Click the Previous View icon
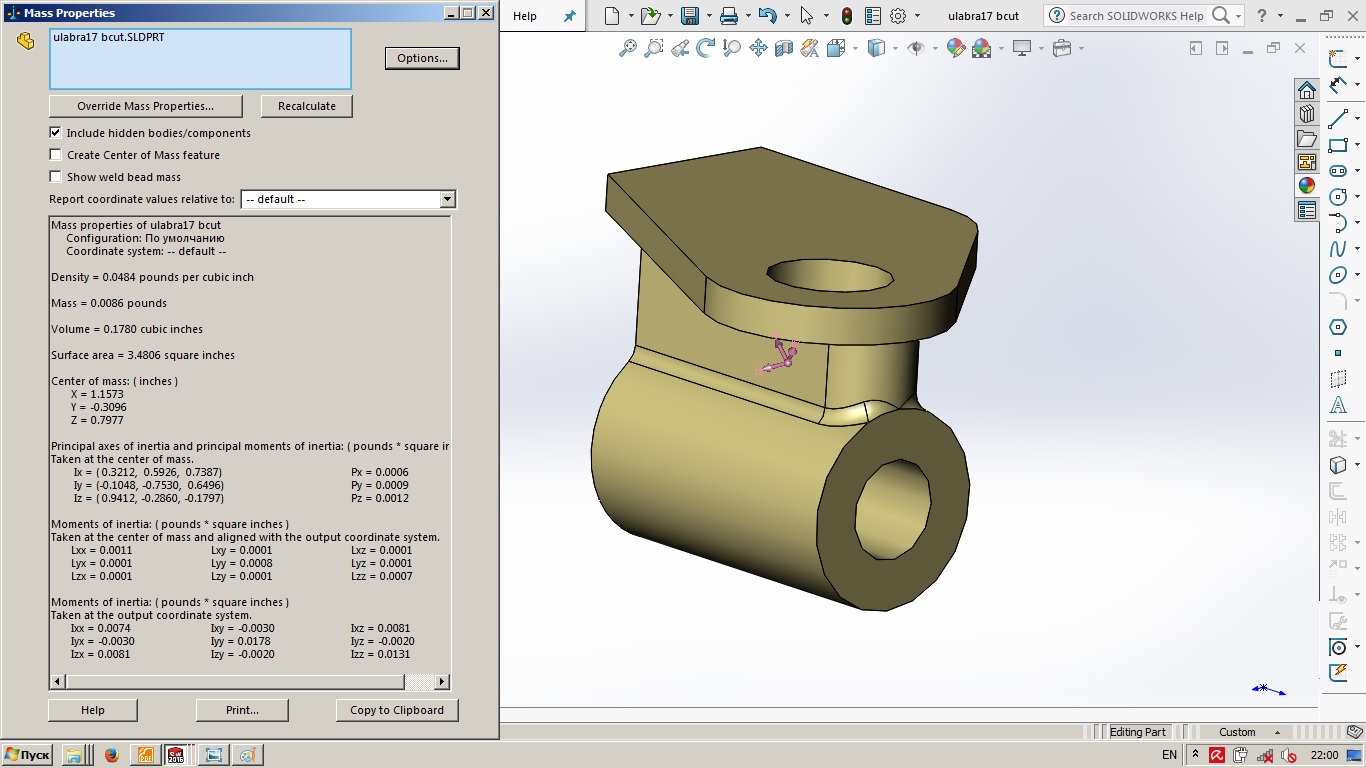 tap(680, 47)
